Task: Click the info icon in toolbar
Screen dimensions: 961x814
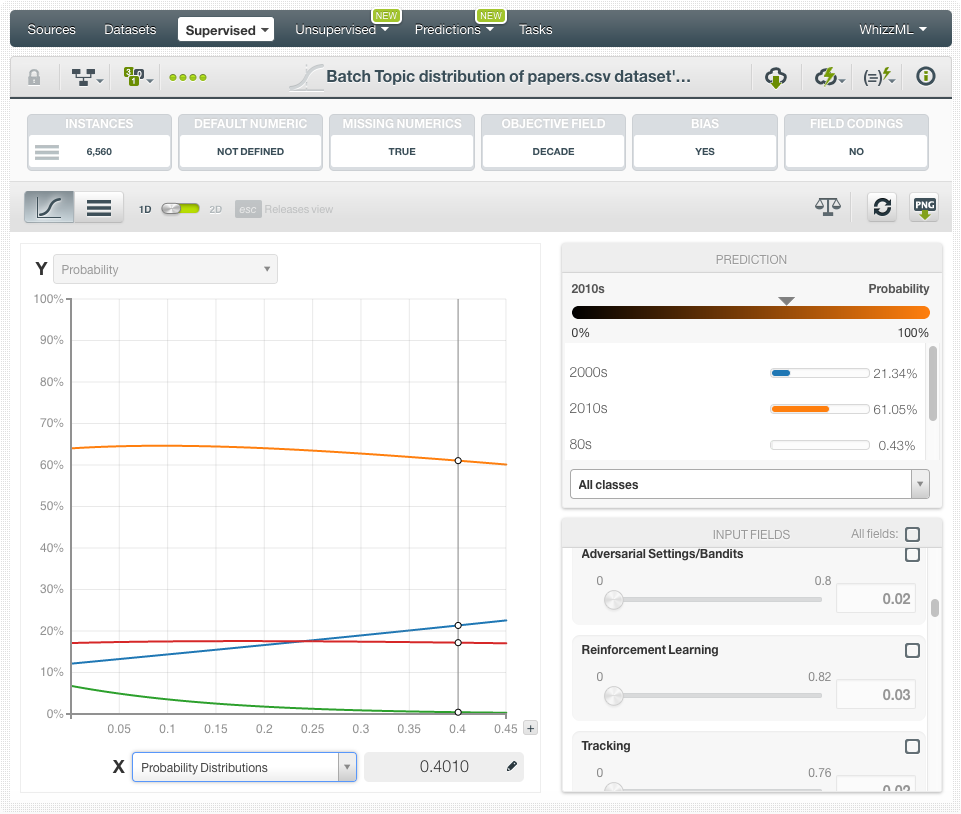Action: click(926, 77)
